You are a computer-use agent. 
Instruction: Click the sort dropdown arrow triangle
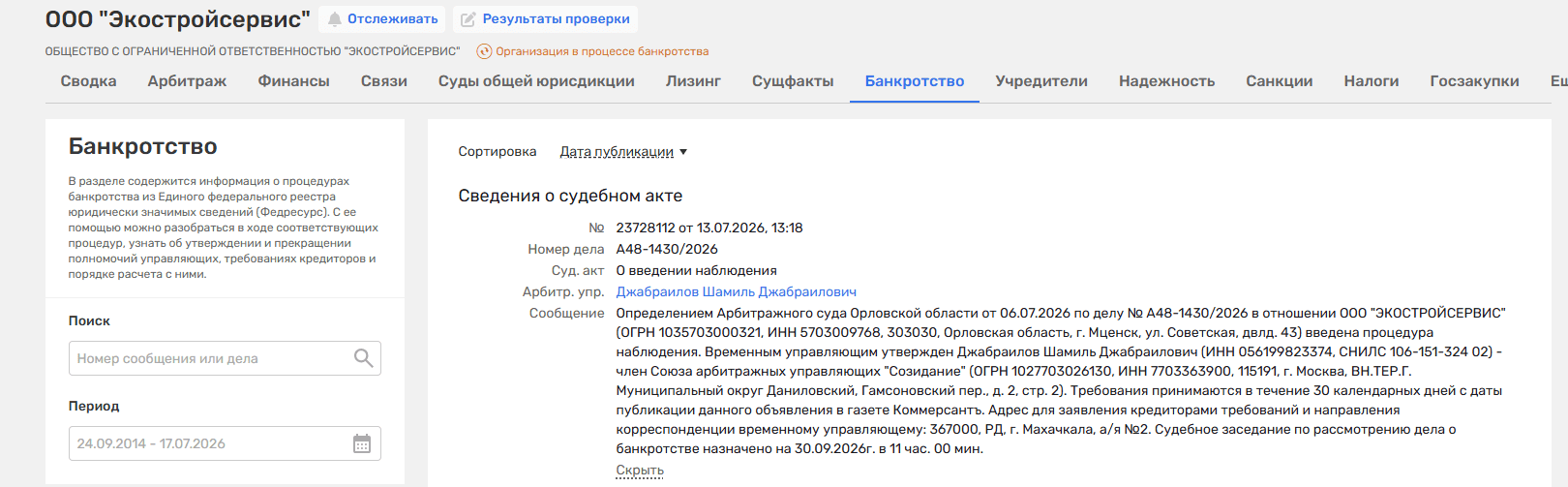click(x=683, y=152)
